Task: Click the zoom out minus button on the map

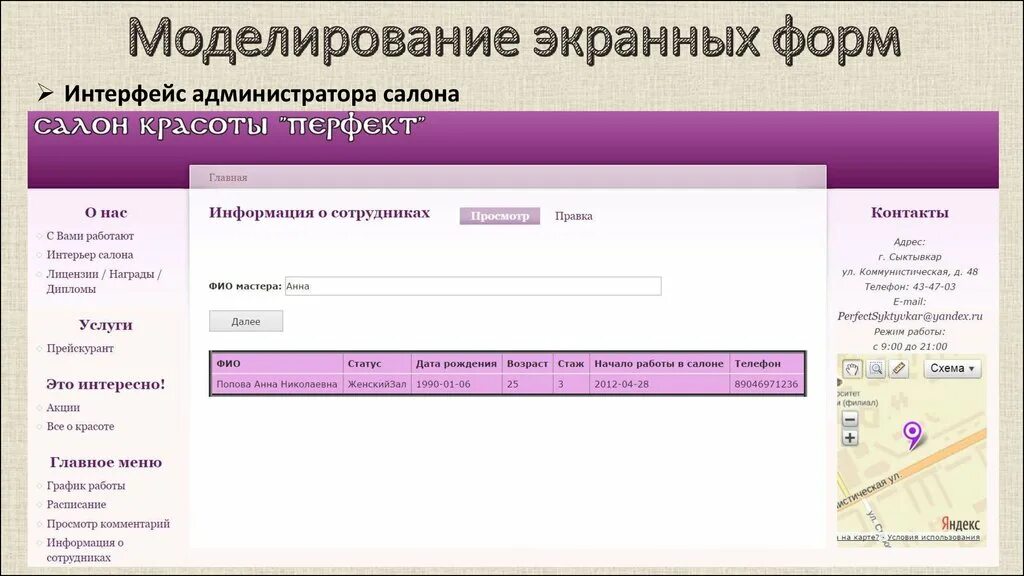Action: [x=850, y=419]
